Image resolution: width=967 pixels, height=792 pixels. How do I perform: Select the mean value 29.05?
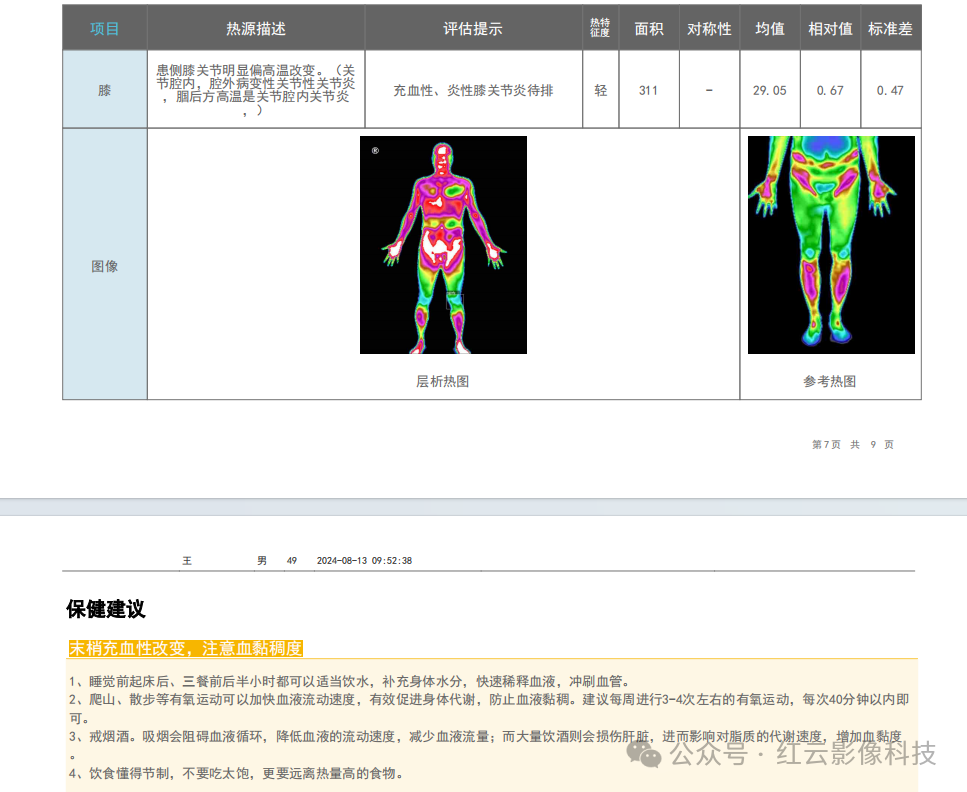769,90
